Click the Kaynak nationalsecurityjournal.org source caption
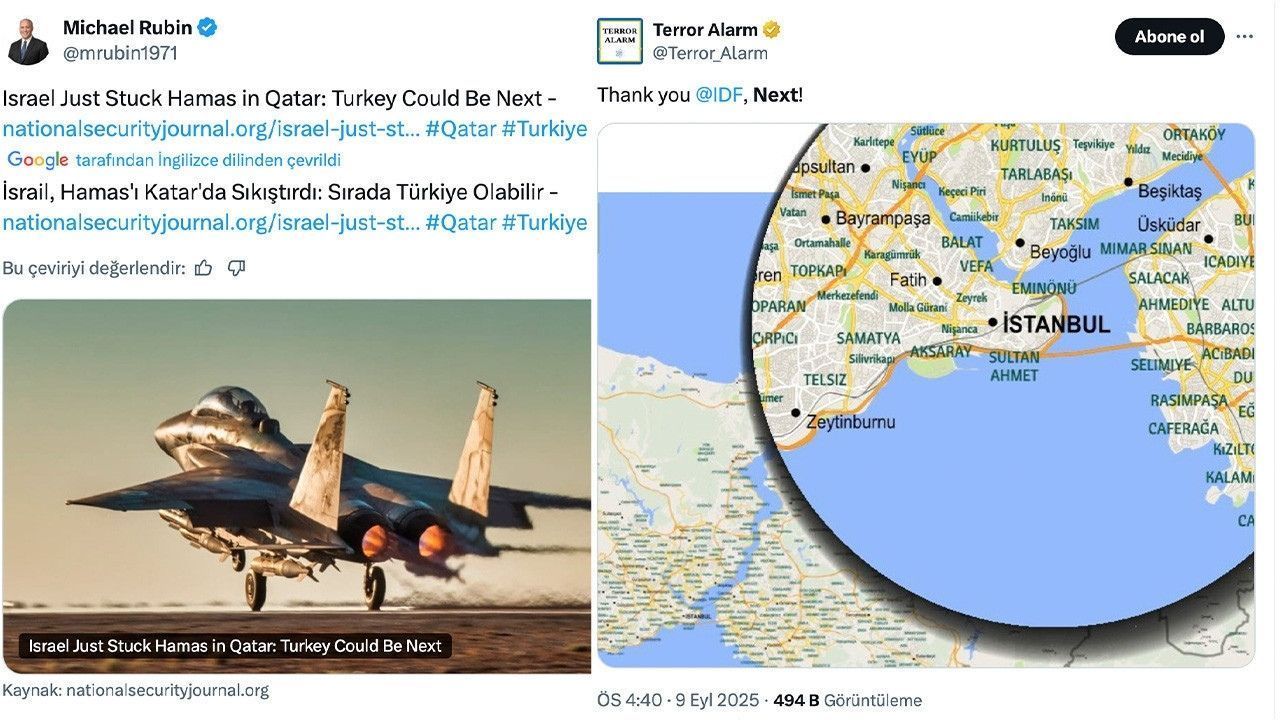This screenshot has height=720, width=1280. click(135, 690)
